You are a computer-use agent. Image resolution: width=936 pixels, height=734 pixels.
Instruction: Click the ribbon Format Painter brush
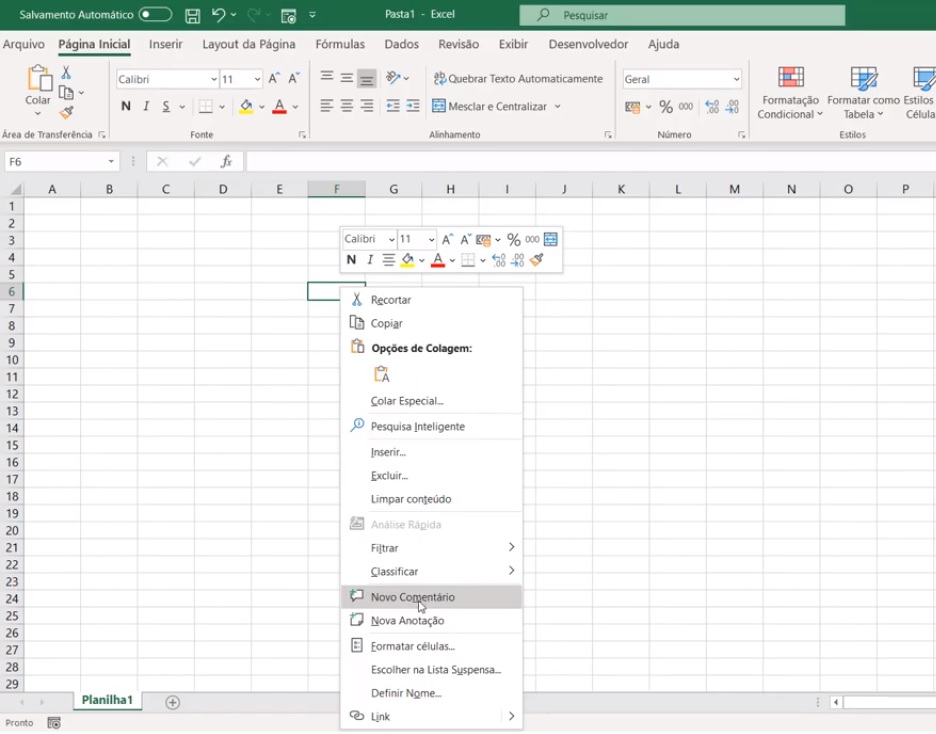[66, 112]
